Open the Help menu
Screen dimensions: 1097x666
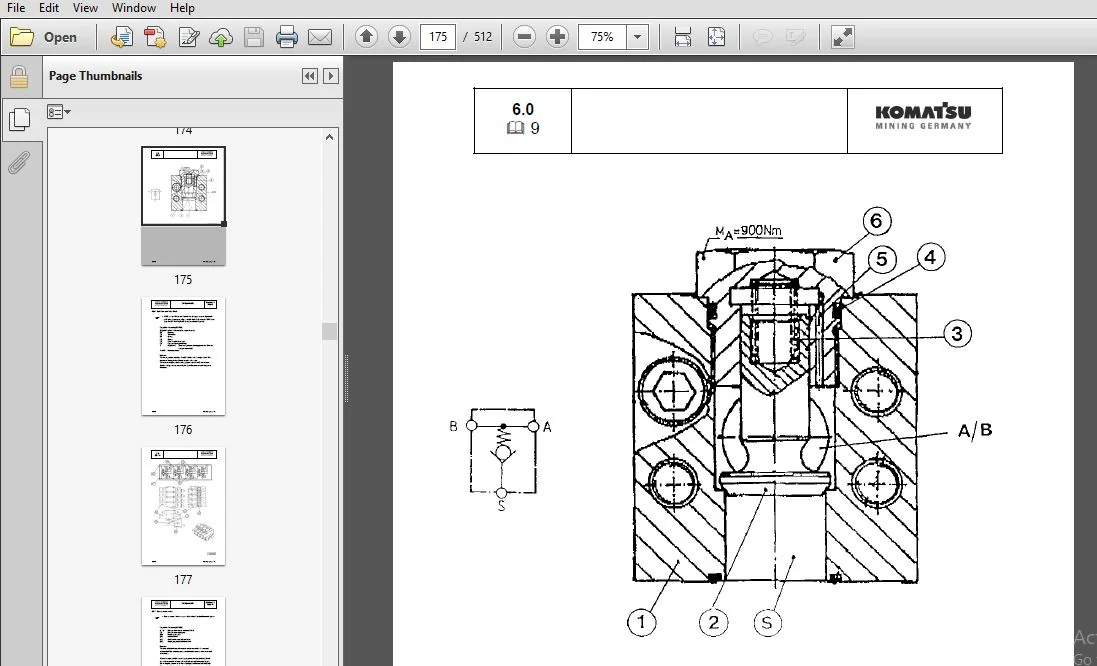(182, 8)
